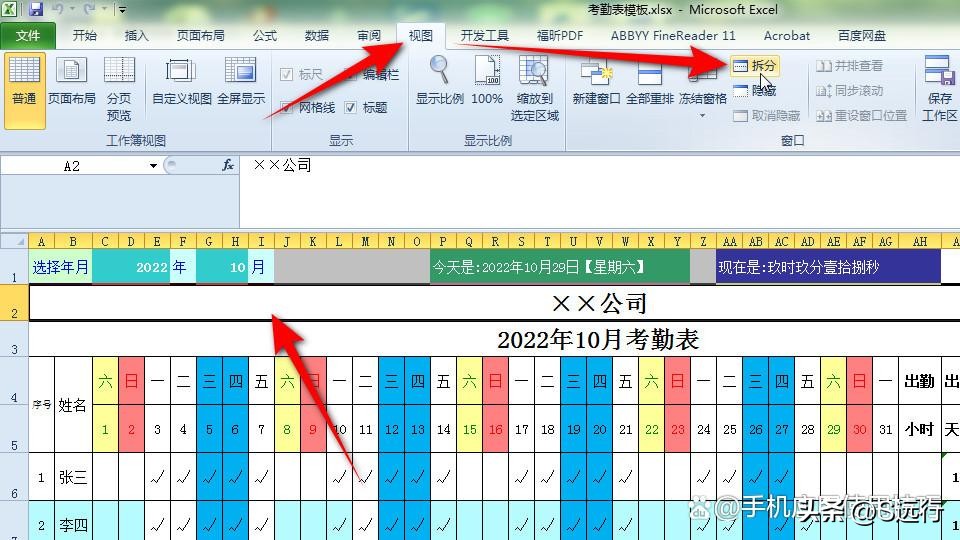Select column AH header
This screenshot has height=540, width=960.
click(920, 241)
